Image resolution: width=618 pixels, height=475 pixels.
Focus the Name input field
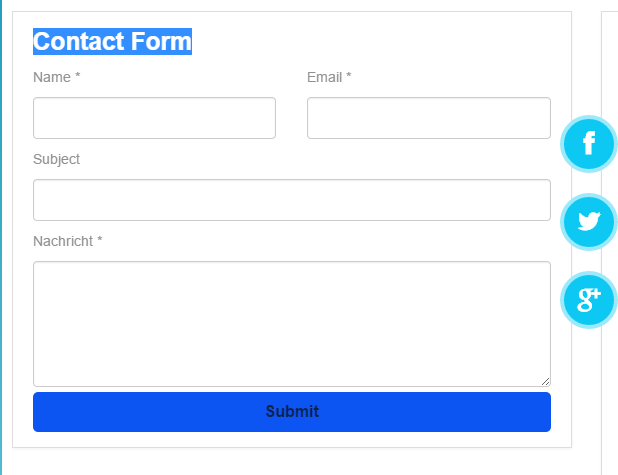(154, 118)
